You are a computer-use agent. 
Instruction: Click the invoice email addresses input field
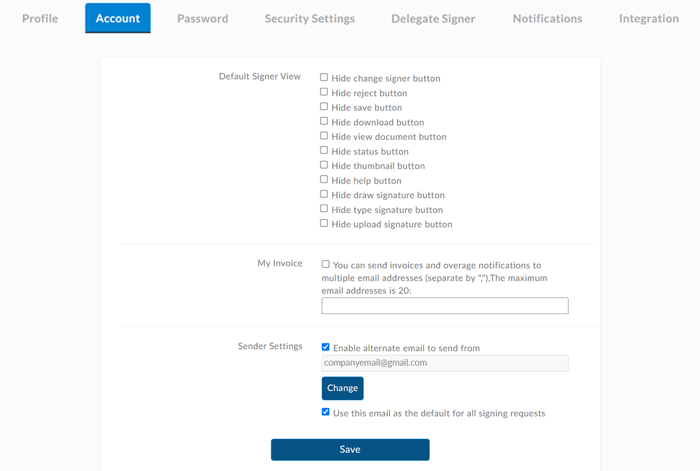(x=445, y=306)
